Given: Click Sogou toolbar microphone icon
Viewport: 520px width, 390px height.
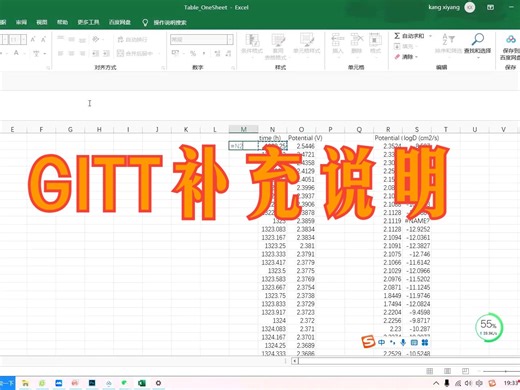Looking at the screenshot, I should pos(403,342).
